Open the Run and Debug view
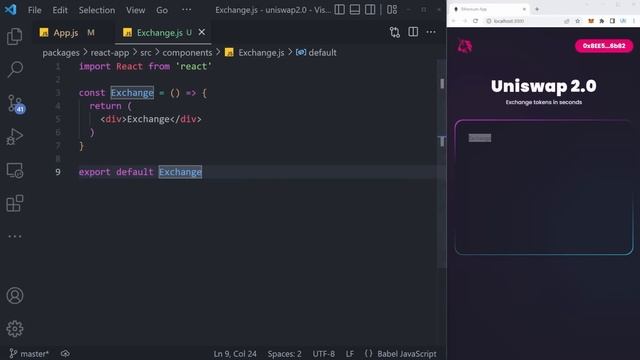Image resolution: width=640 pixels, height=360 pixels. click(x=15, y=137)
